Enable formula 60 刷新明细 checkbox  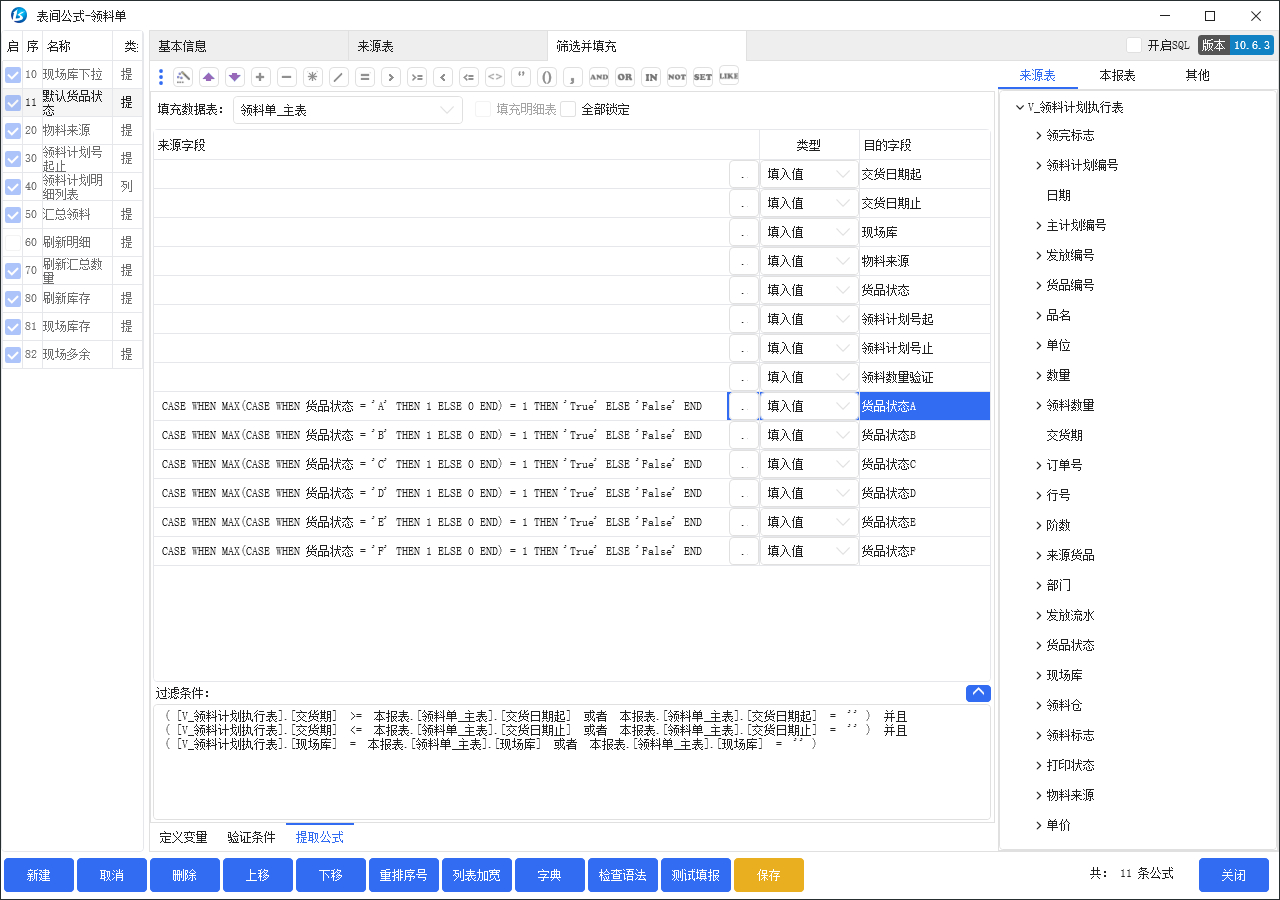click(x=13, y=242)
